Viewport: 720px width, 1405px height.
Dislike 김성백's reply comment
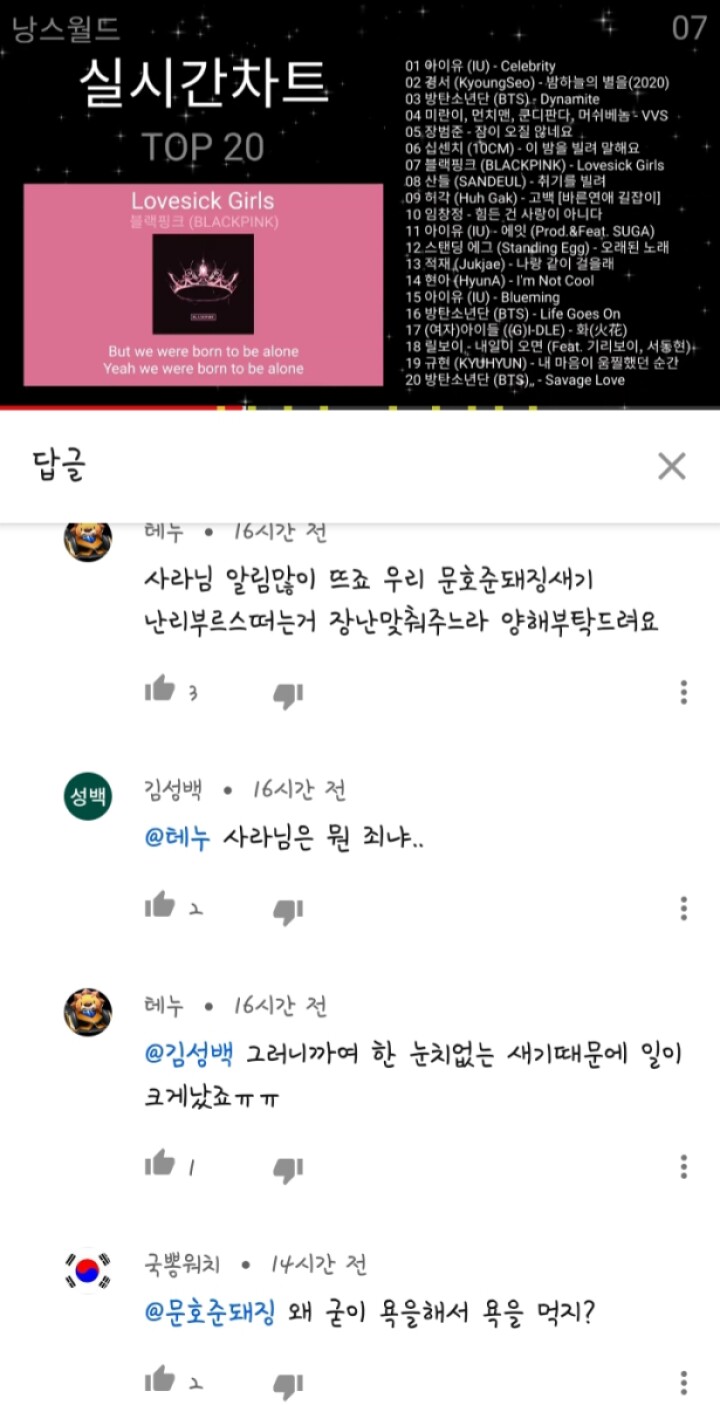[x=288, y=911]
